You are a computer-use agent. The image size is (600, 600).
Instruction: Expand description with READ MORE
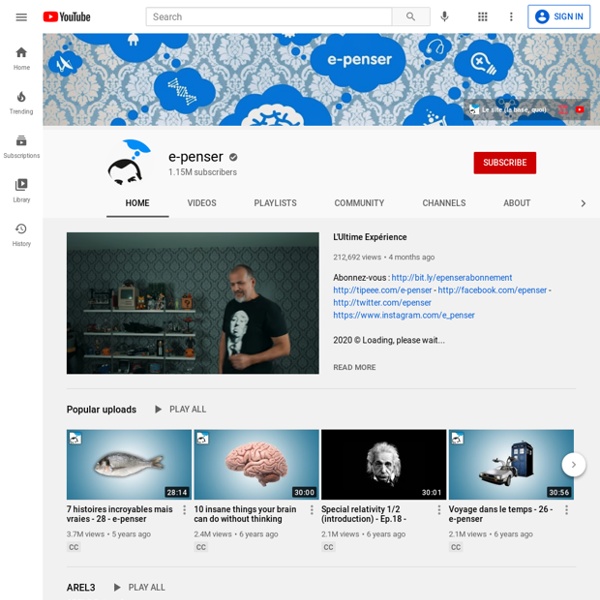tap(354, 367)
